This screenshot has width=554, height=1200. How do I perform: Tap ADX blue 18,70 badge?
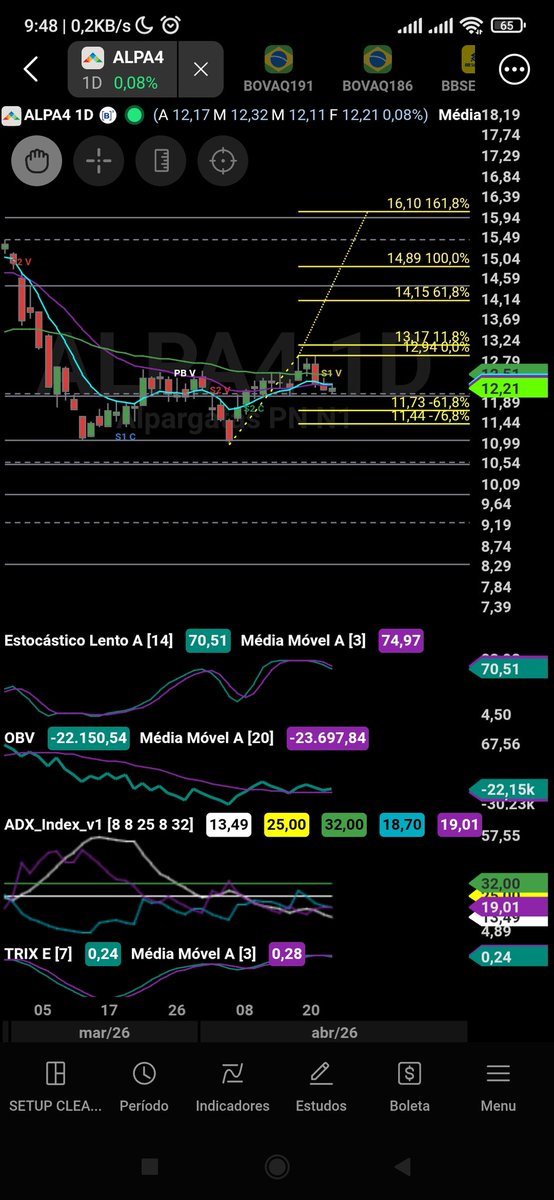click(x=403, y=824)
